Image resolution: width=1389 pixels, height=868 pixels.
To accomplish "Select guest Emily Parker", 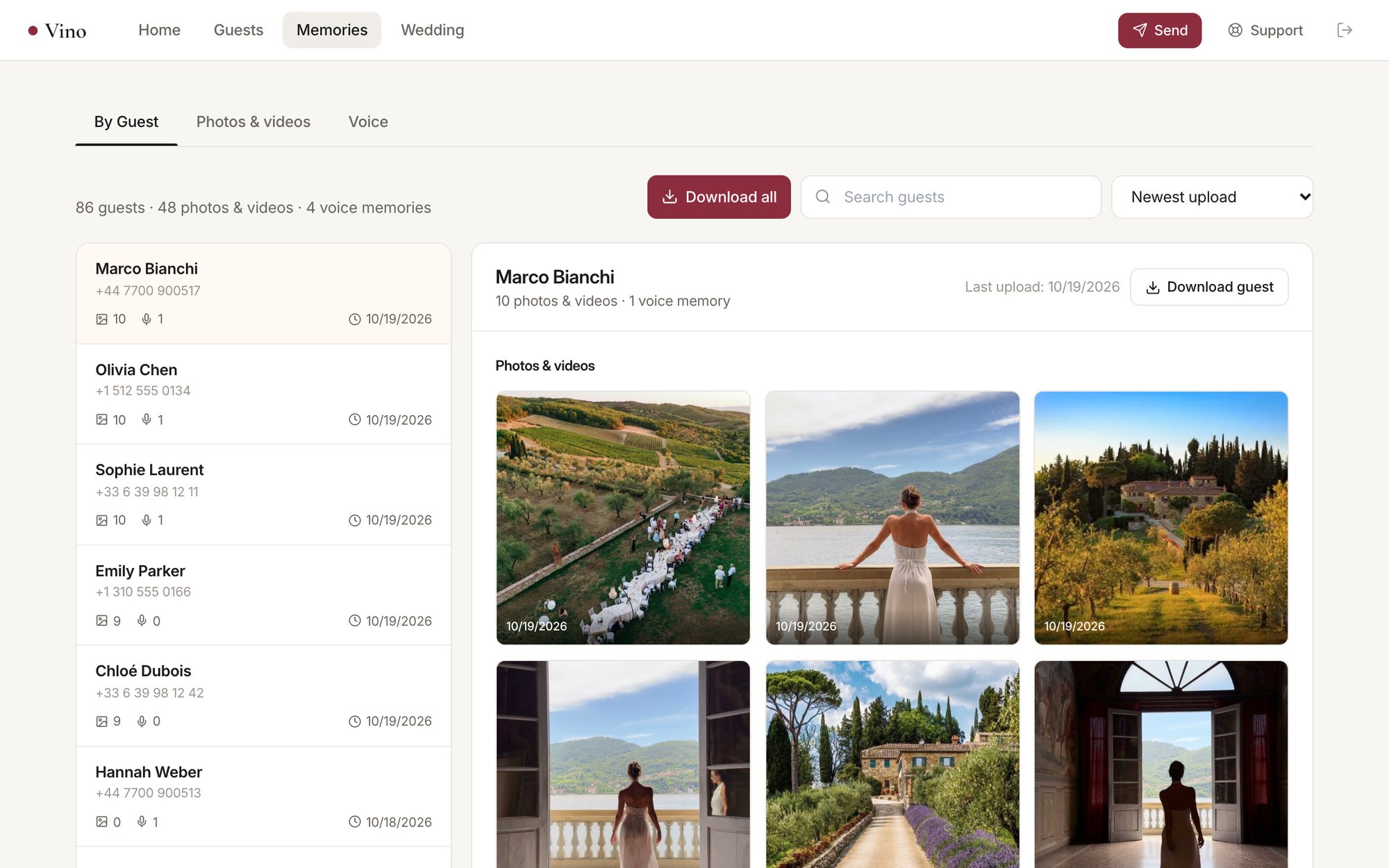I will [264, 595].
